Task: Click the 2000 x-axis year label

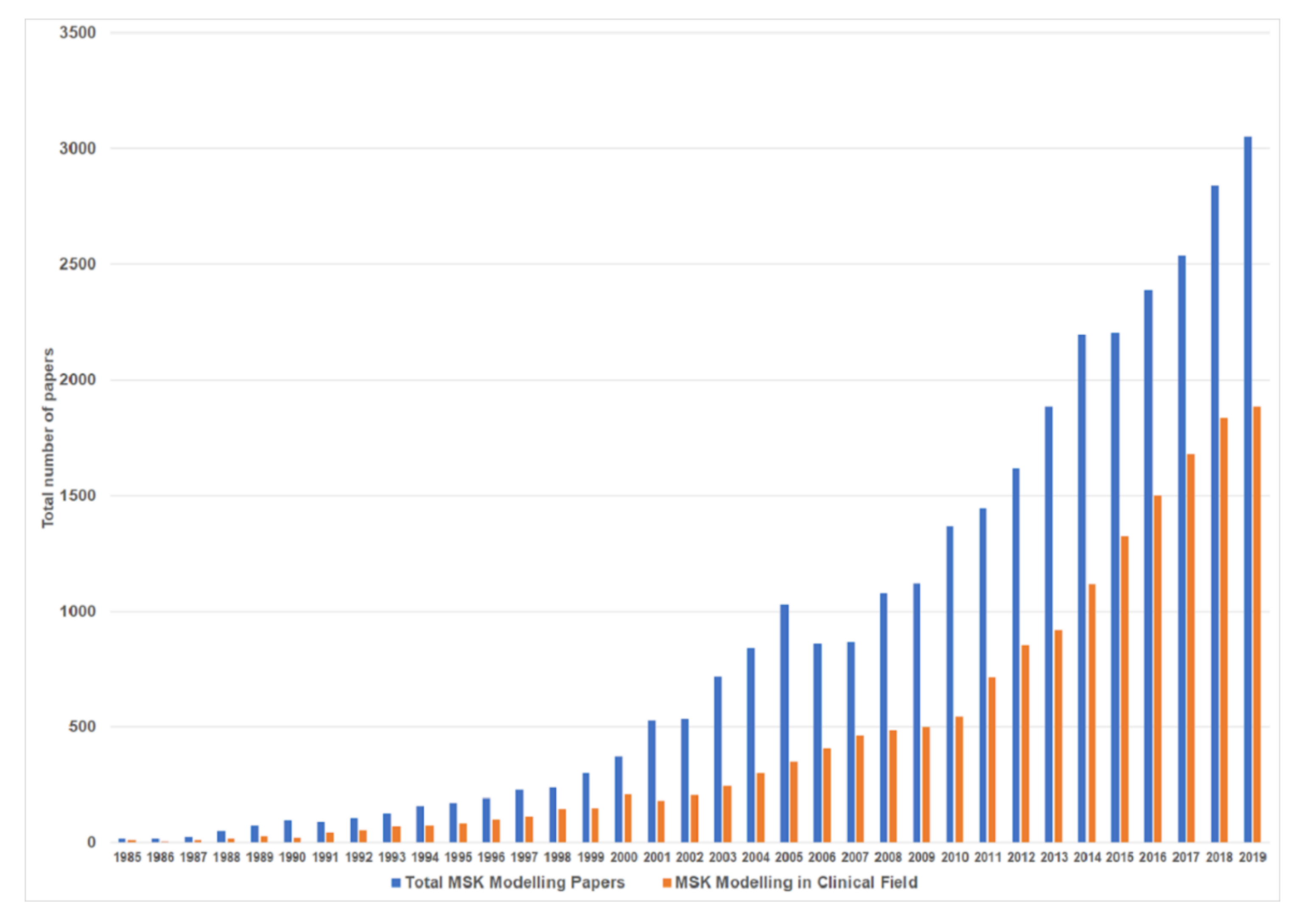Action: click(624, 857)
